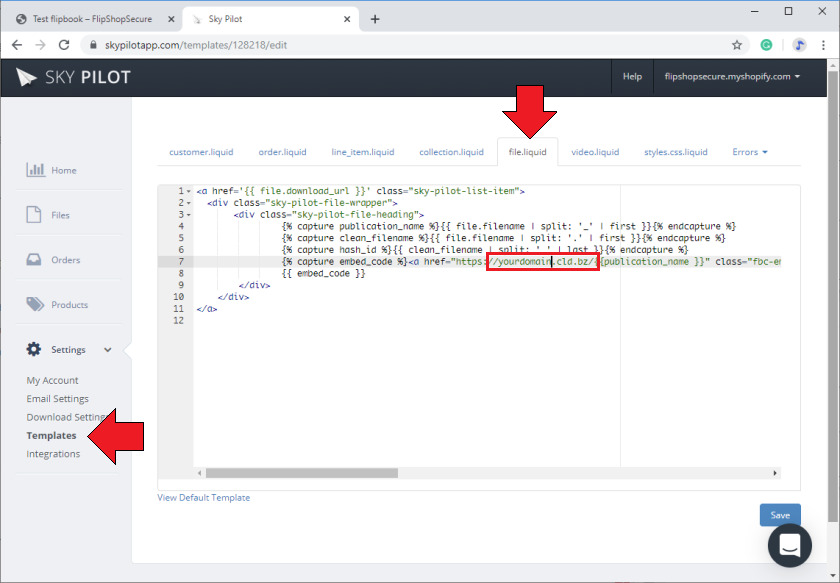View site padlock security info
The image size is (840, 583).
[93, 45]
